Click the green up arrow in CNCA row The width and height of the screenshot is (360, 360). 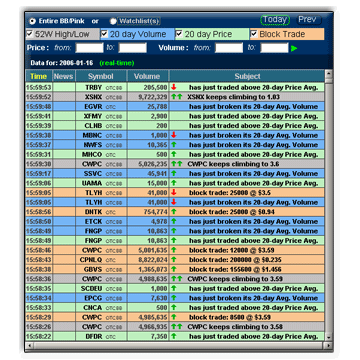(173, 307)
